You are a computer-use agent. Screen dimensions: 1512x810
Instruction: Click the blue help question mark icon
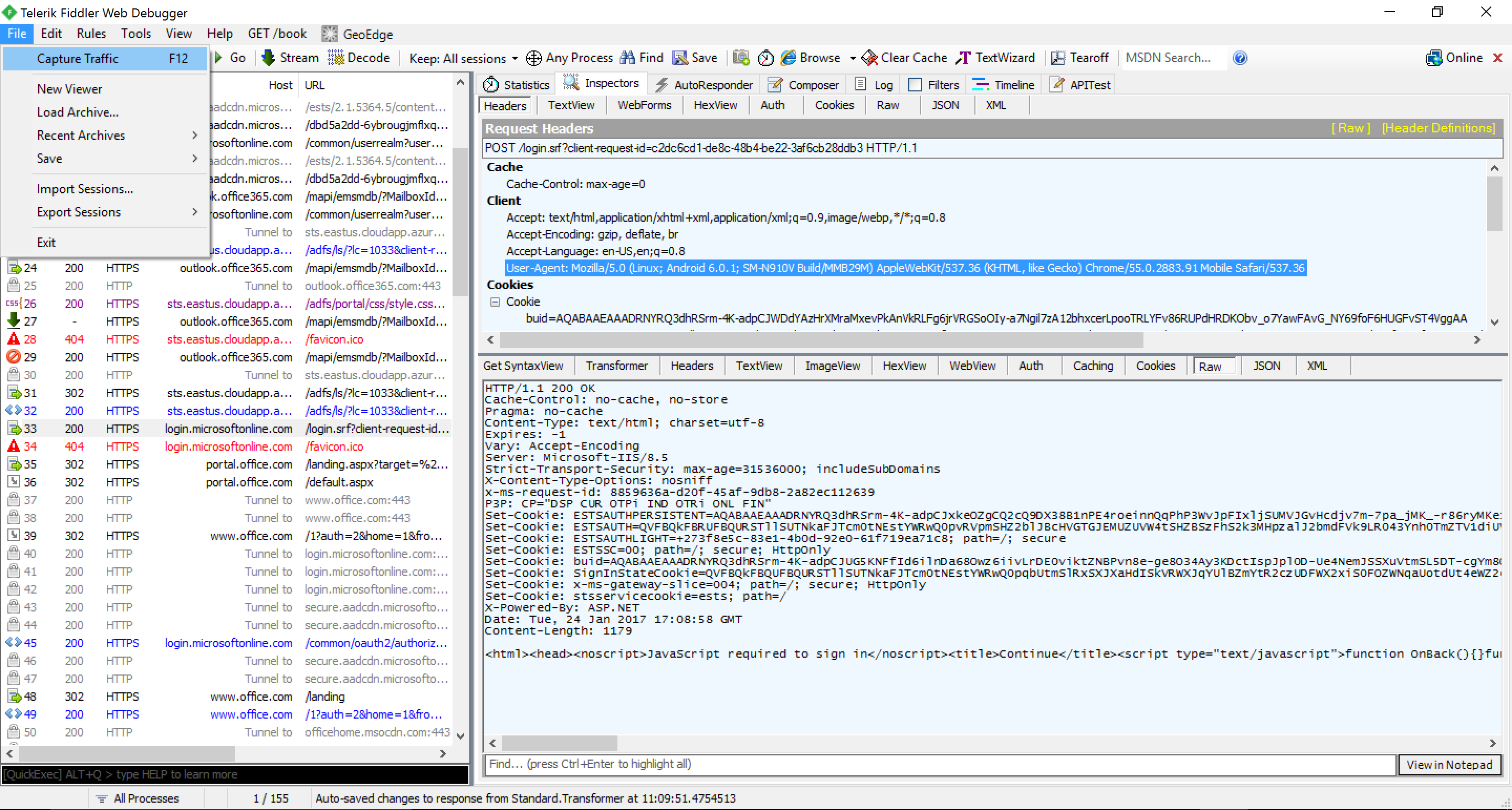[x=1240, y=58]
